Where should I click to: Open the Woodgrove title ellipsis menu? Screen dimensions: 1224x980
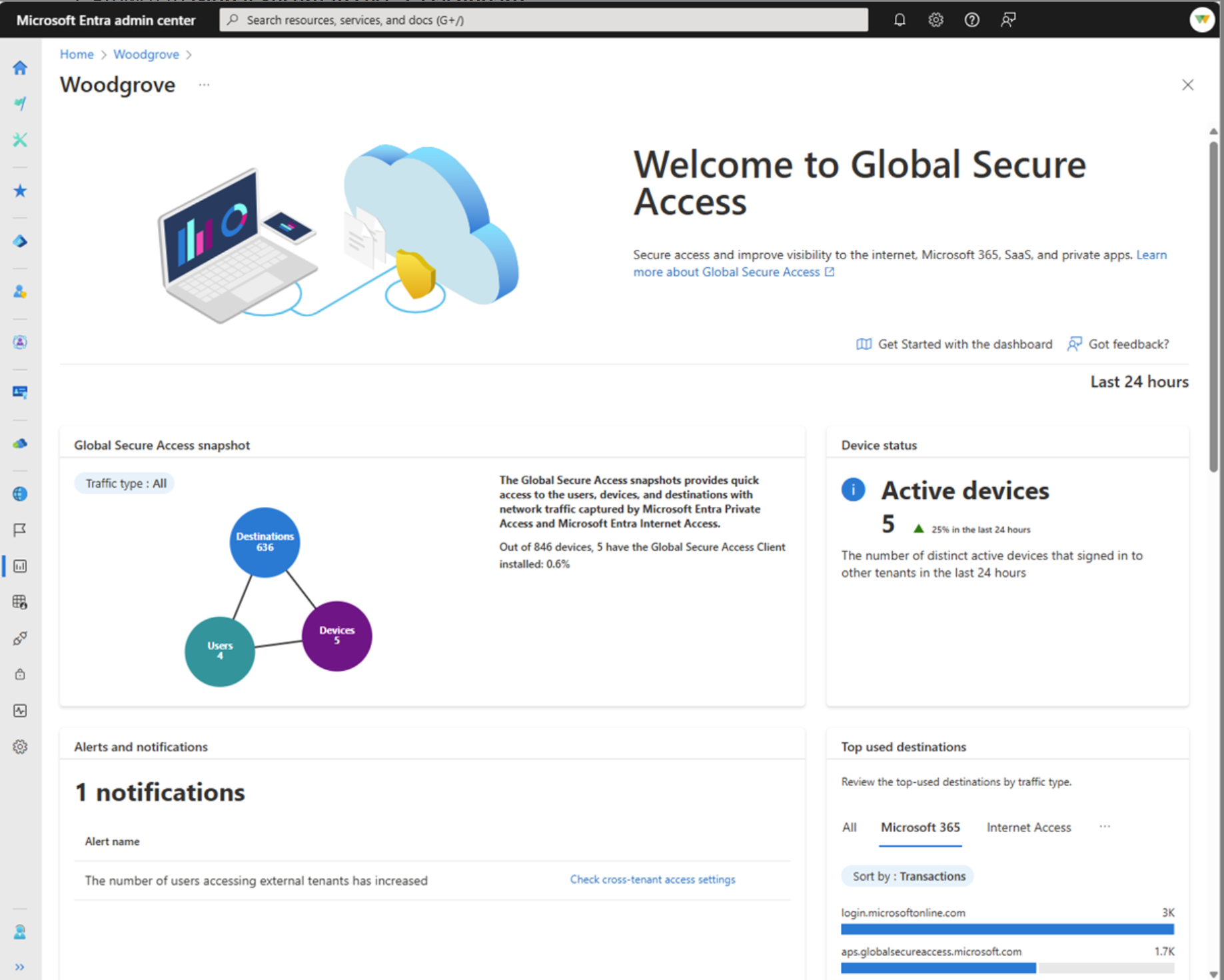pos(204,85)
